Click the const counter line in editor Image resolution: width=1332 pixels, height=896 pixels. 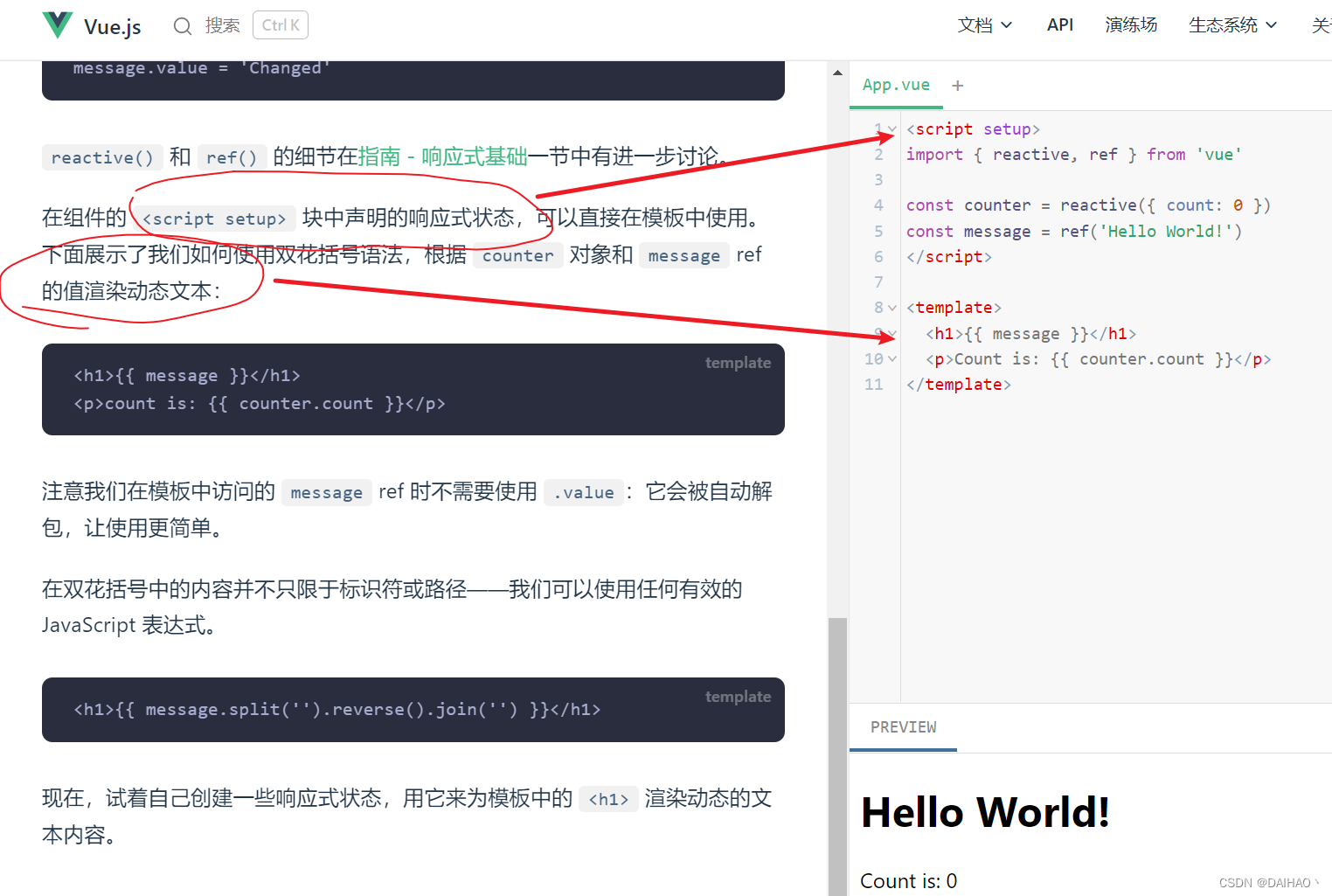1088,205
